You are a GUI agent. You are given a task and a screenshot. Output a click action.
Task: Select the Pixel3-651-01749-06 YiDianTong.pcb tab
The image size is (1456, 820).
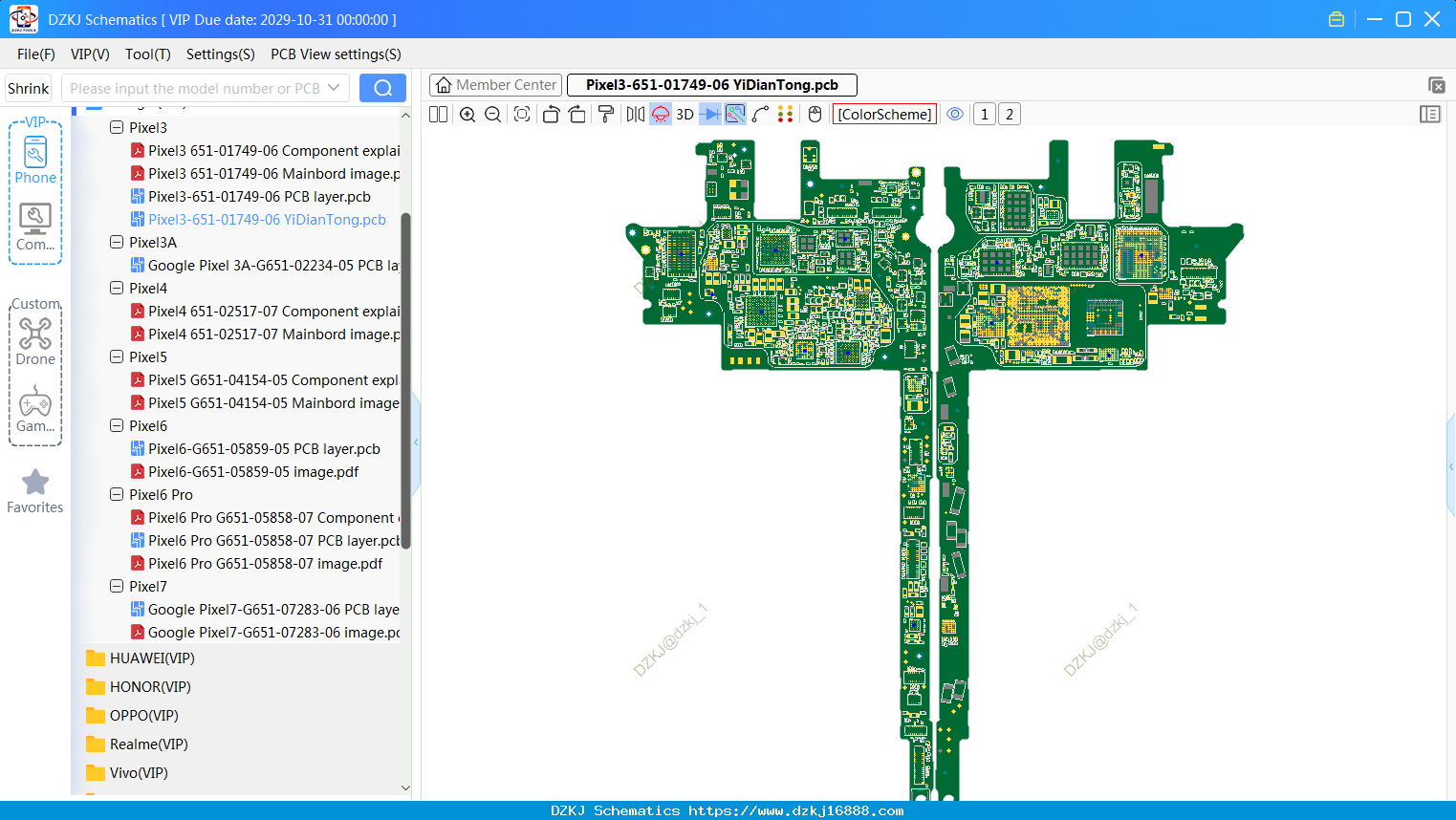[711, 85]
